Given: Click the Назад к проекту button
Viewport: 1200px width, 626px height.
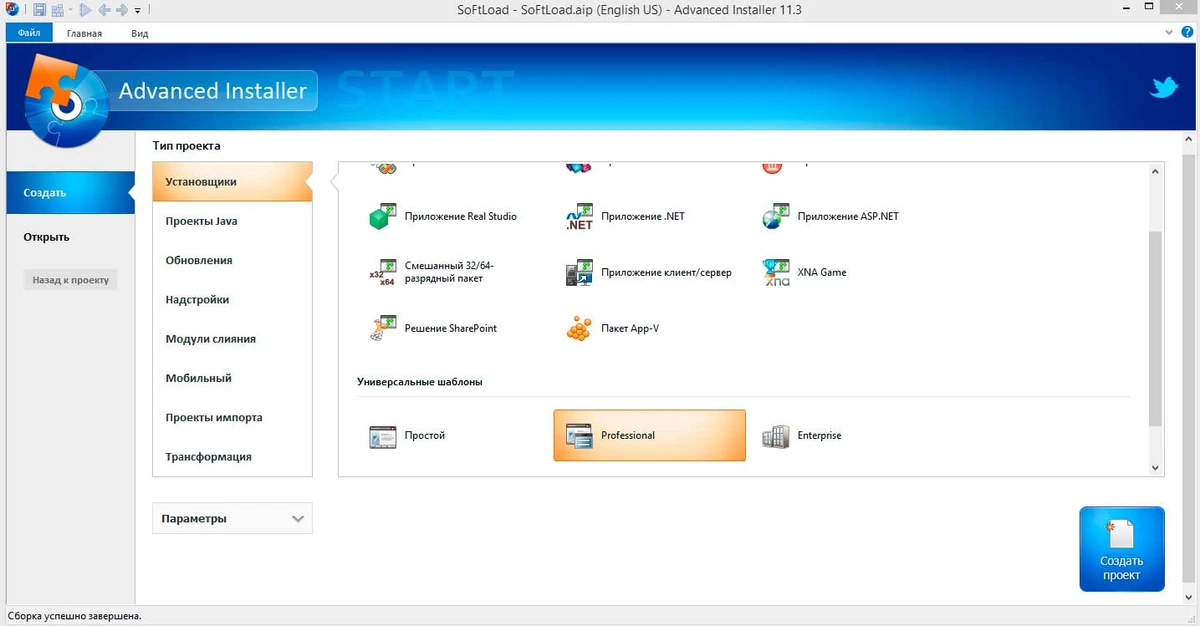Looking at the screenshot, I should 70,280.
